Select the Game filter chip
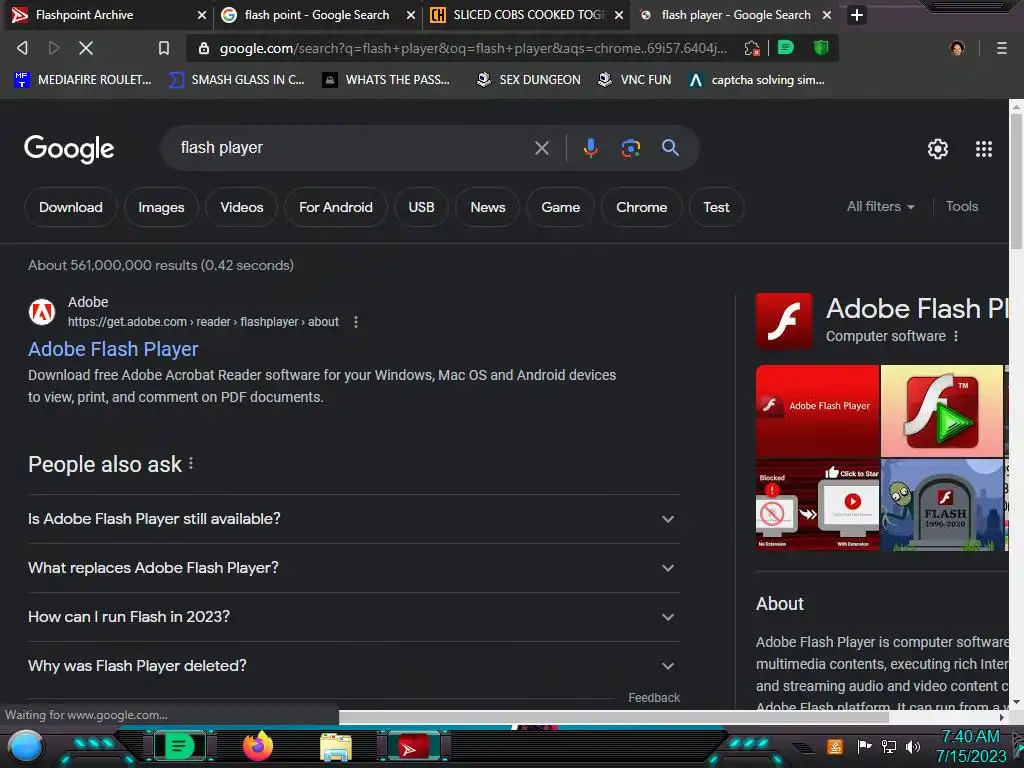 (x=560, y=207)
